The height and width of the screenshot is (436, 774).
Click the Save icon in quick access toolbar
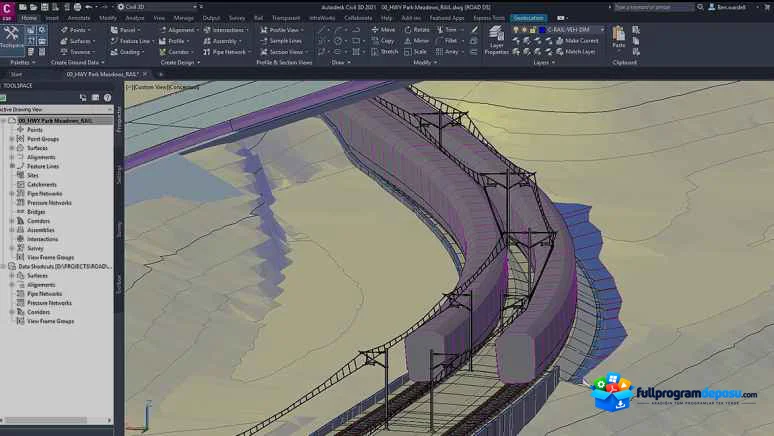pos(44,7)
